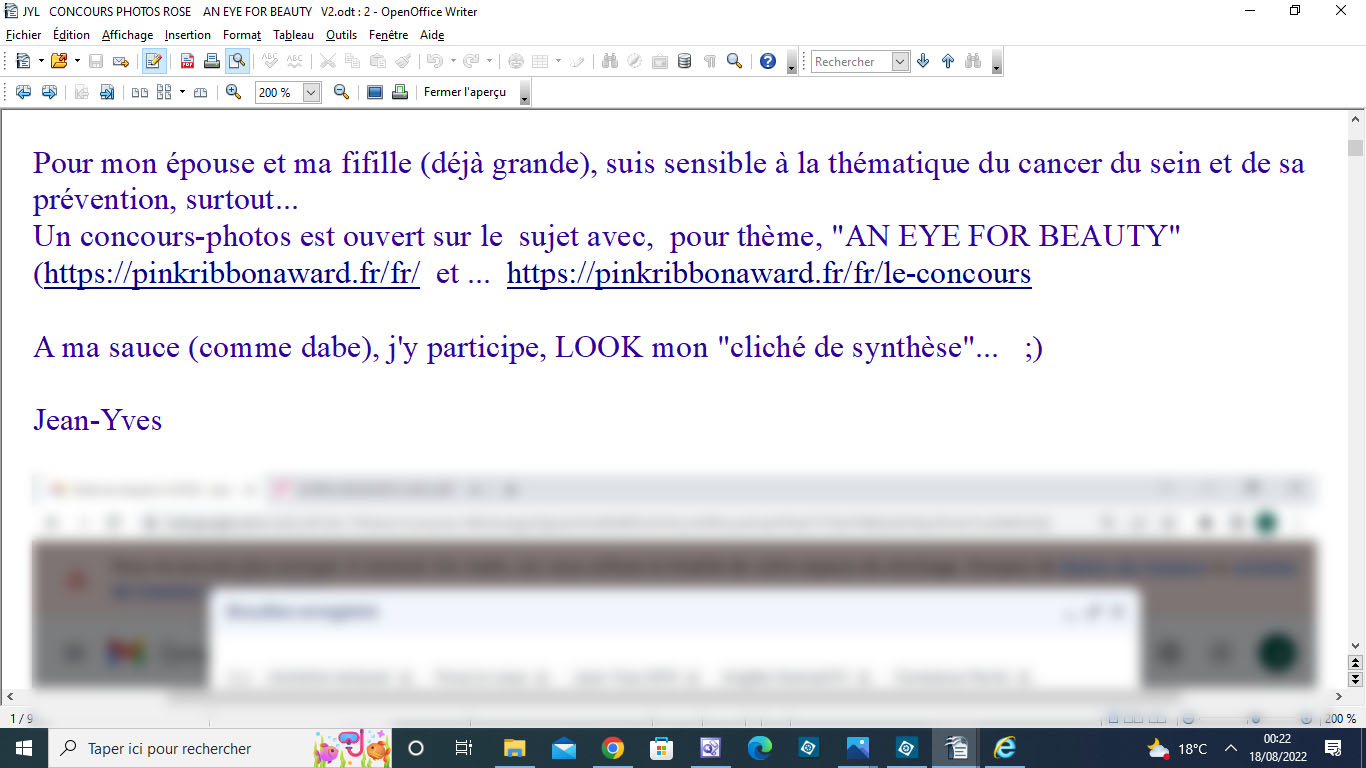Open the Insert Table dropdown arrow
This screenshot has height=768, width=1366.
(558, 61)
